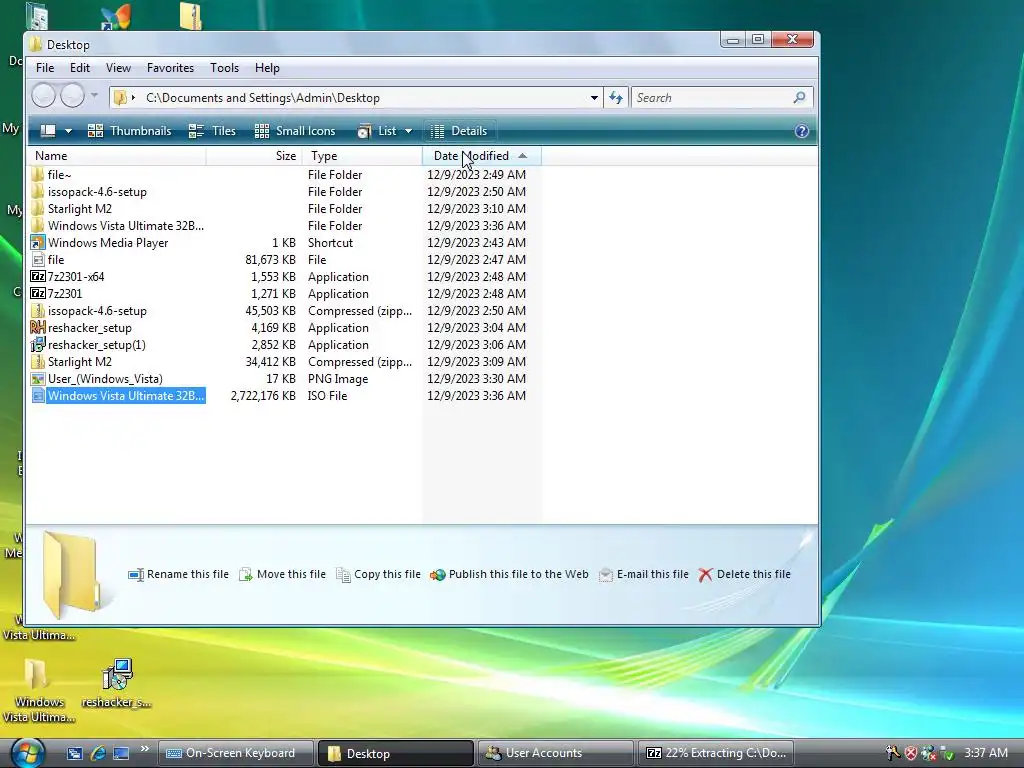This screenshot has width=1024, height=768.
Task: Click the address bar path text
Action: pos(263,98)
